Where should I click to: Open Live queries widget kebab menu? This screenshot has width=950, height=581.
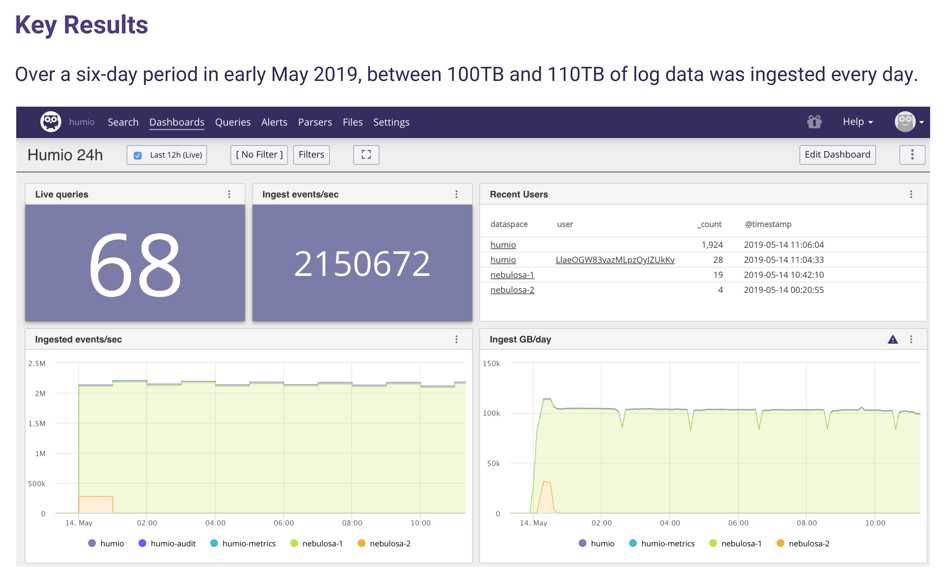[x=229, y=194]
